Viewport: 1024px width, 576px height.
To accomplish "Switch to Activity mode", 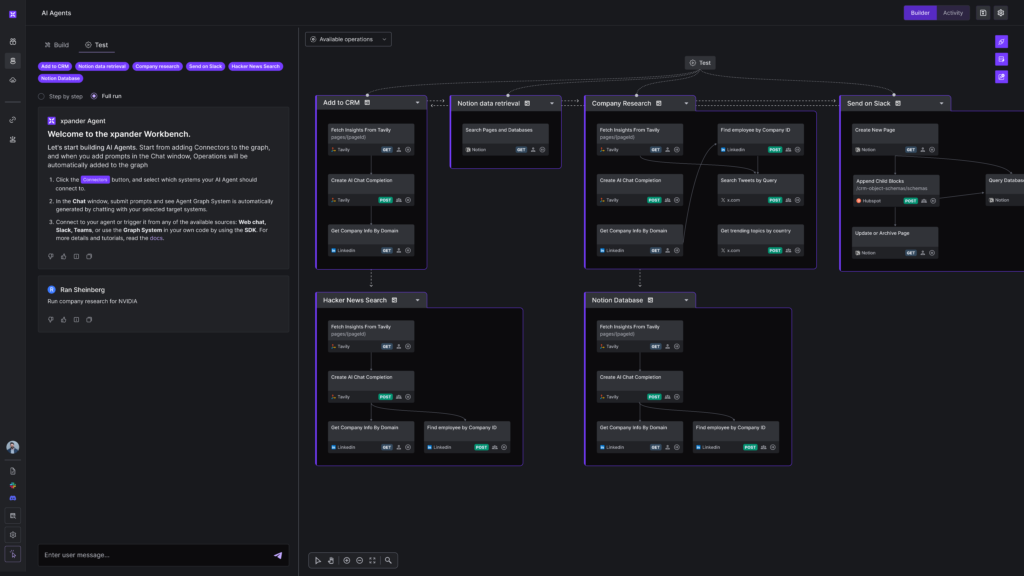I will click(953, 13).
